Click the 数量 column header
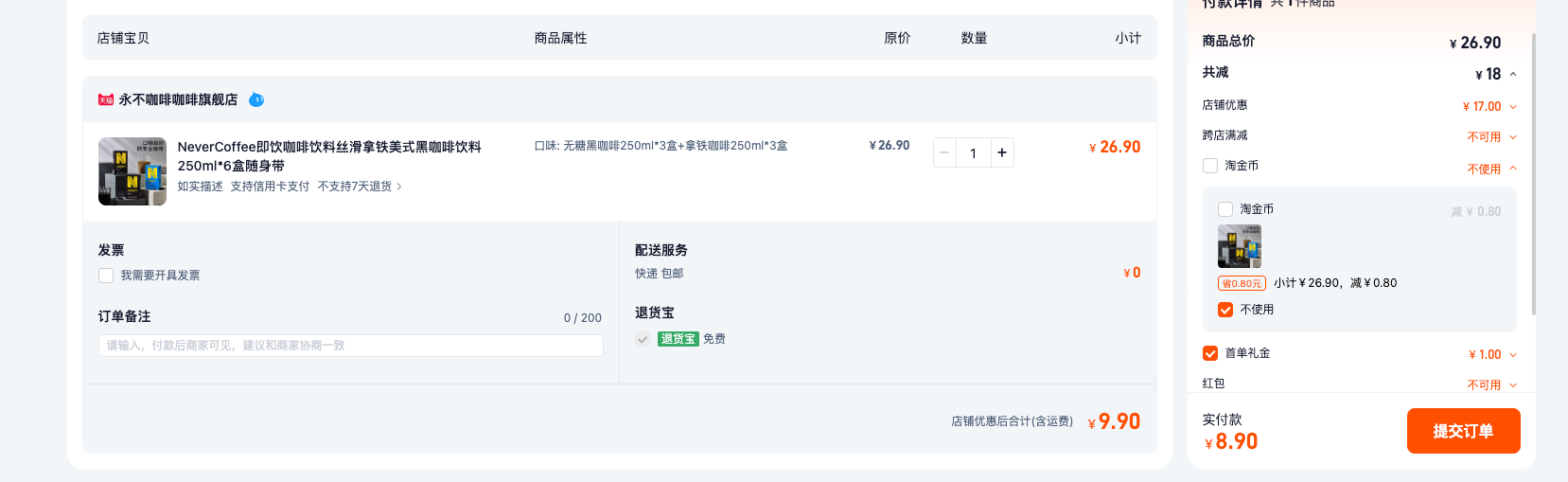Image resolution: width=1568 pixels, height=482 pixels. [x=975, y=38]
